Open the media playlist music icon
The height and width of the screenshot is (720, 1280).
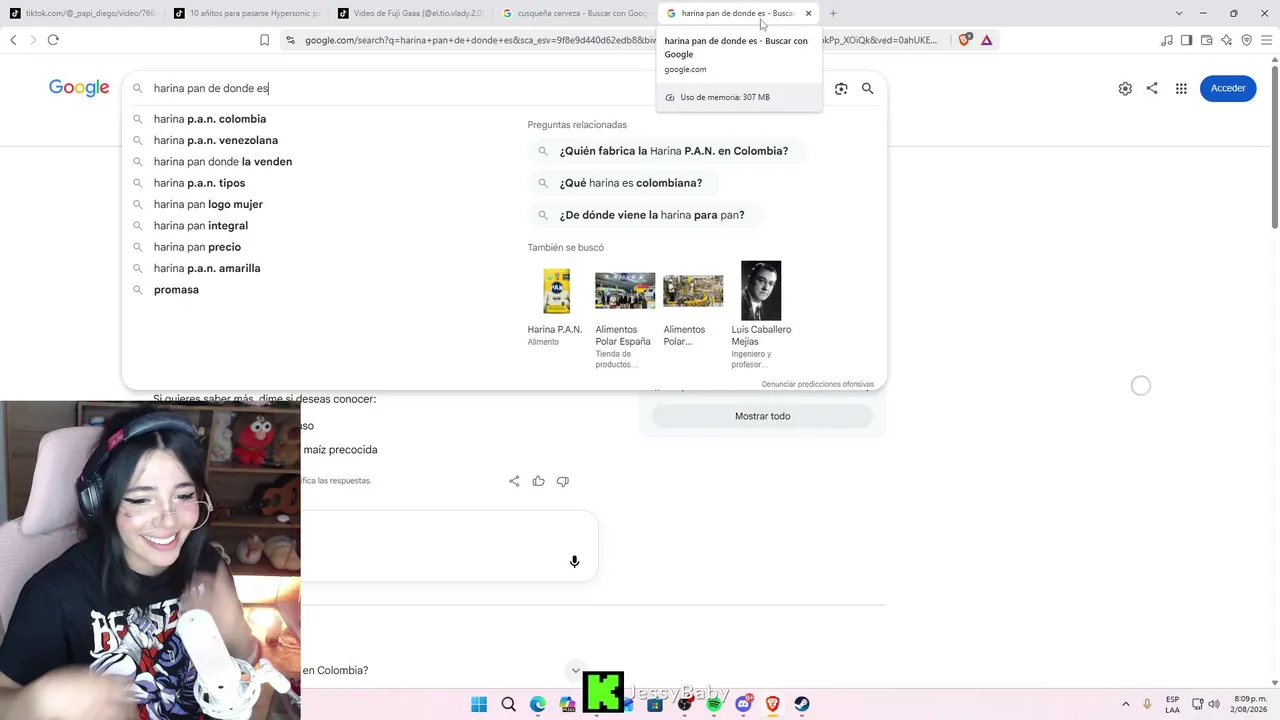click(1166, 40)
